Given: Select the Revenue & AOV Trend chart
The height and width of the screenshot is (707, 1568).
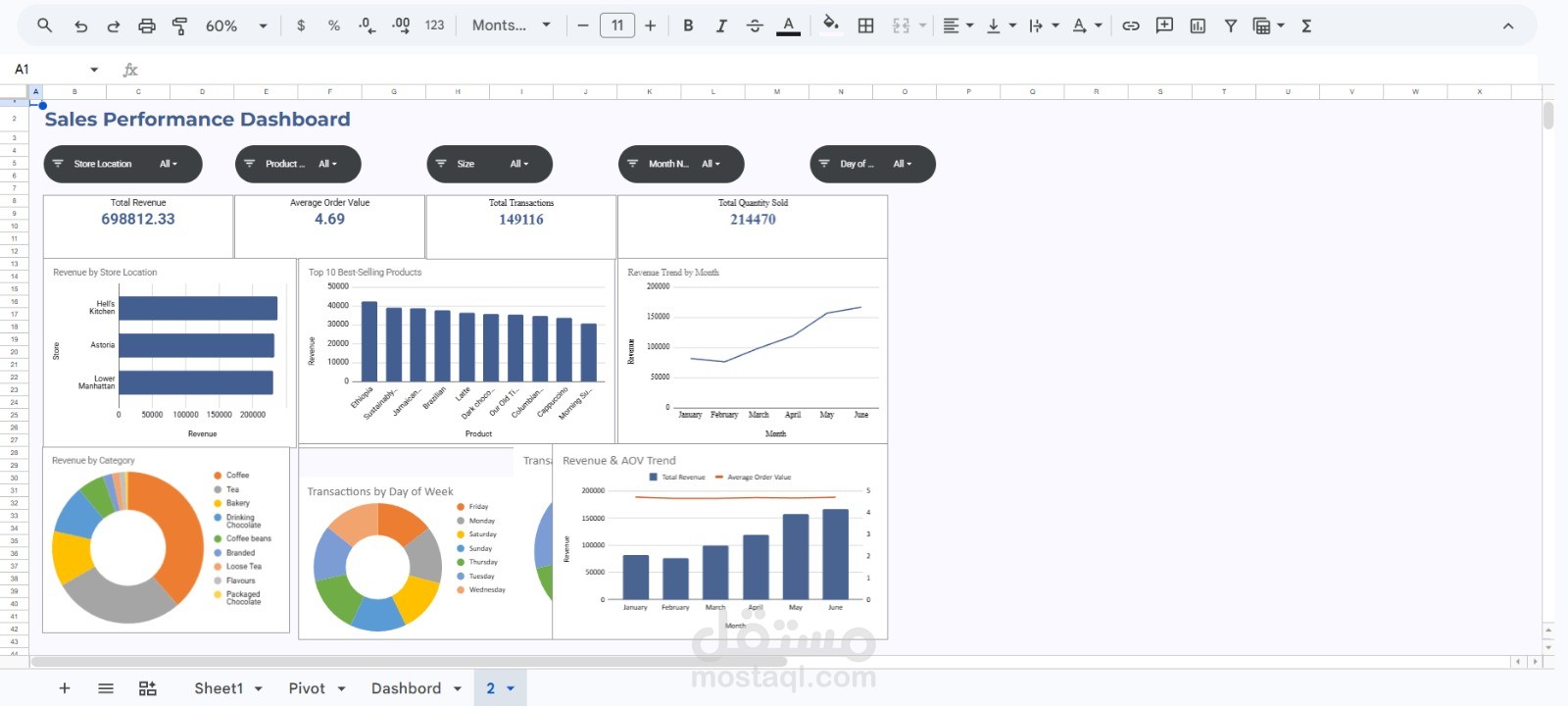Looking at the screenshot, I should [720, 541].
